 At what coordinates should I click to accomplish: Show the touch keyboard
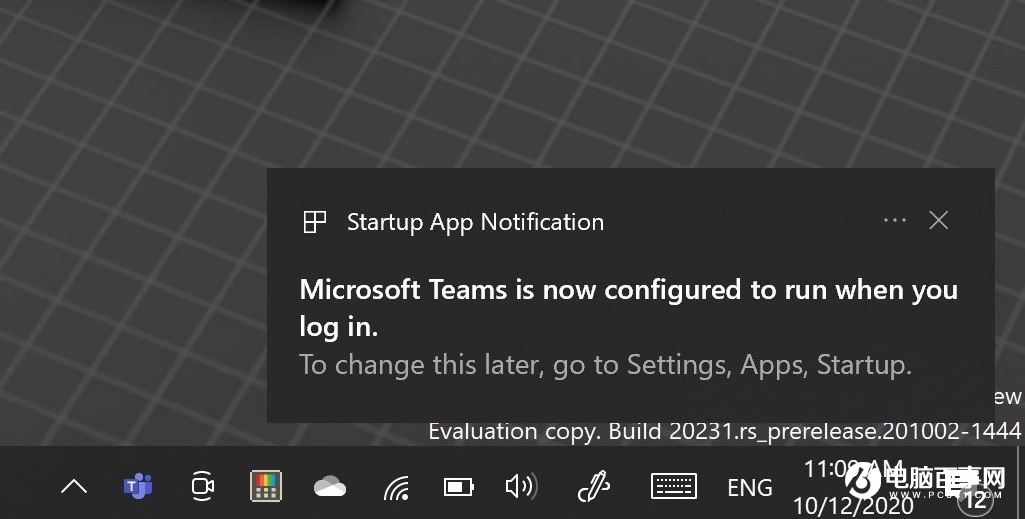(x=674, y=486)
